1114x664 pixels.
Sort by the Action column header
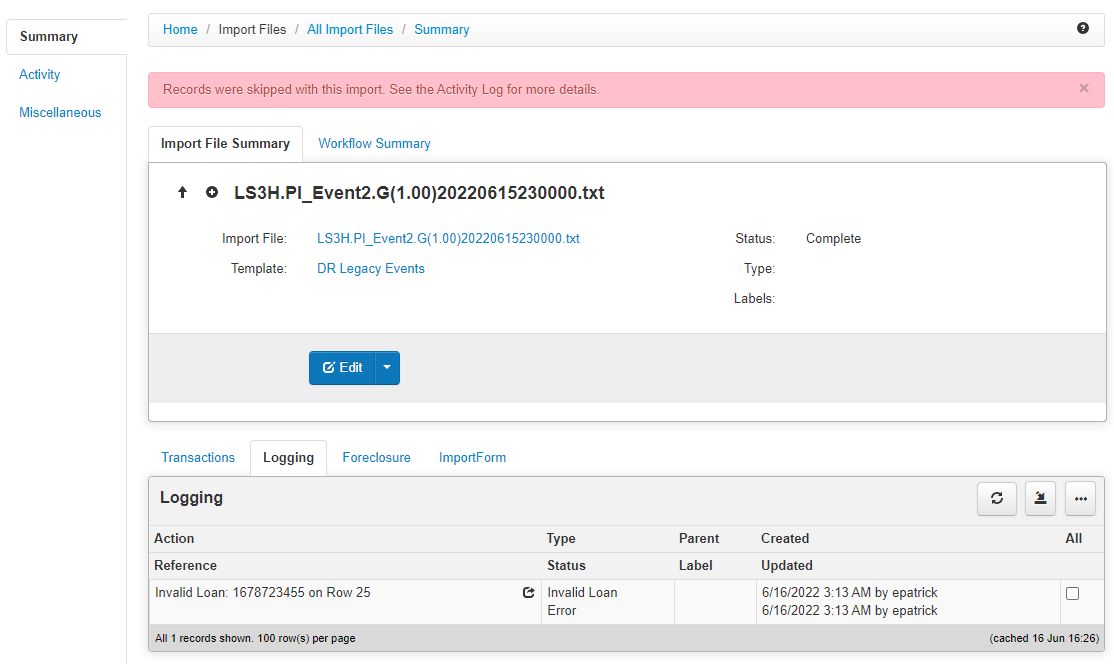[174, 538]
